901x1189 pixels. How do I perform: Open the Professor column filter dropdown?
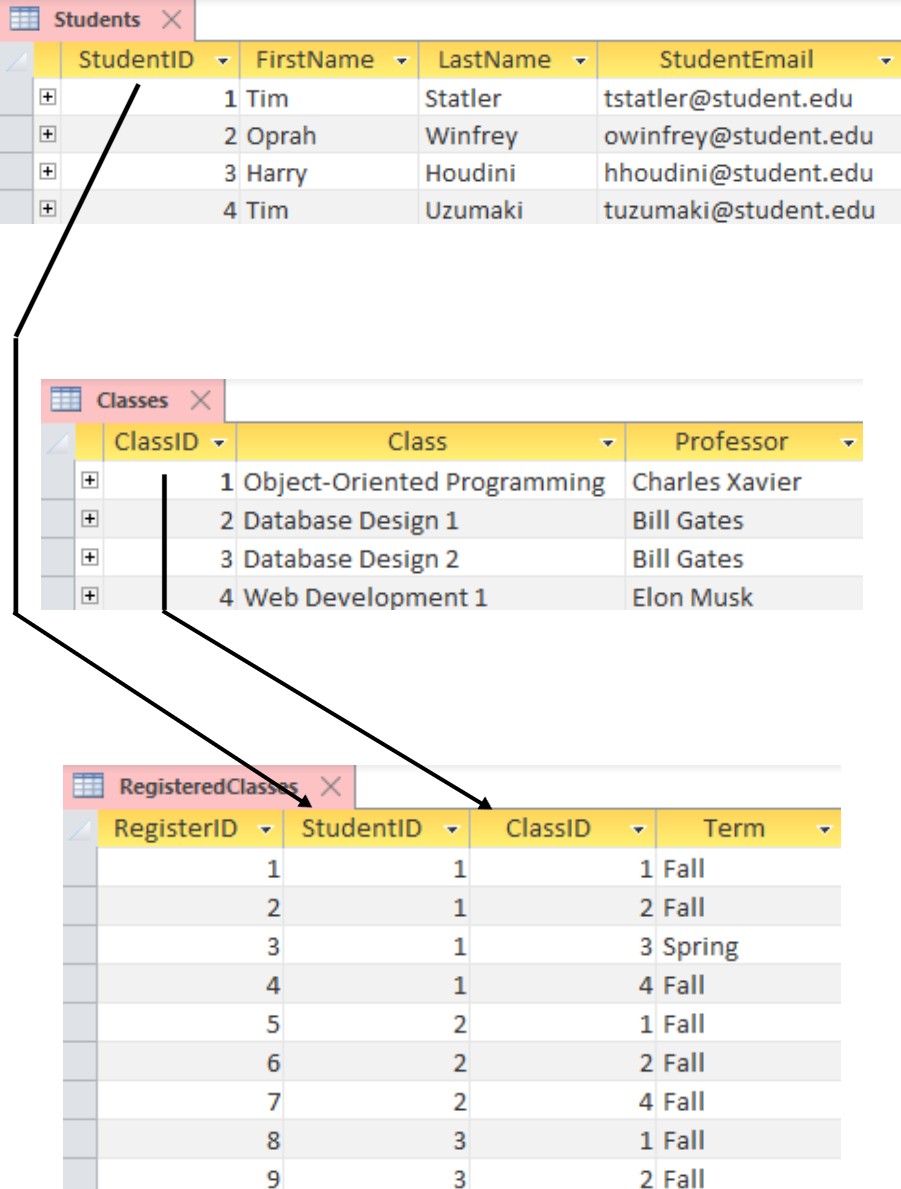point(850,442)
